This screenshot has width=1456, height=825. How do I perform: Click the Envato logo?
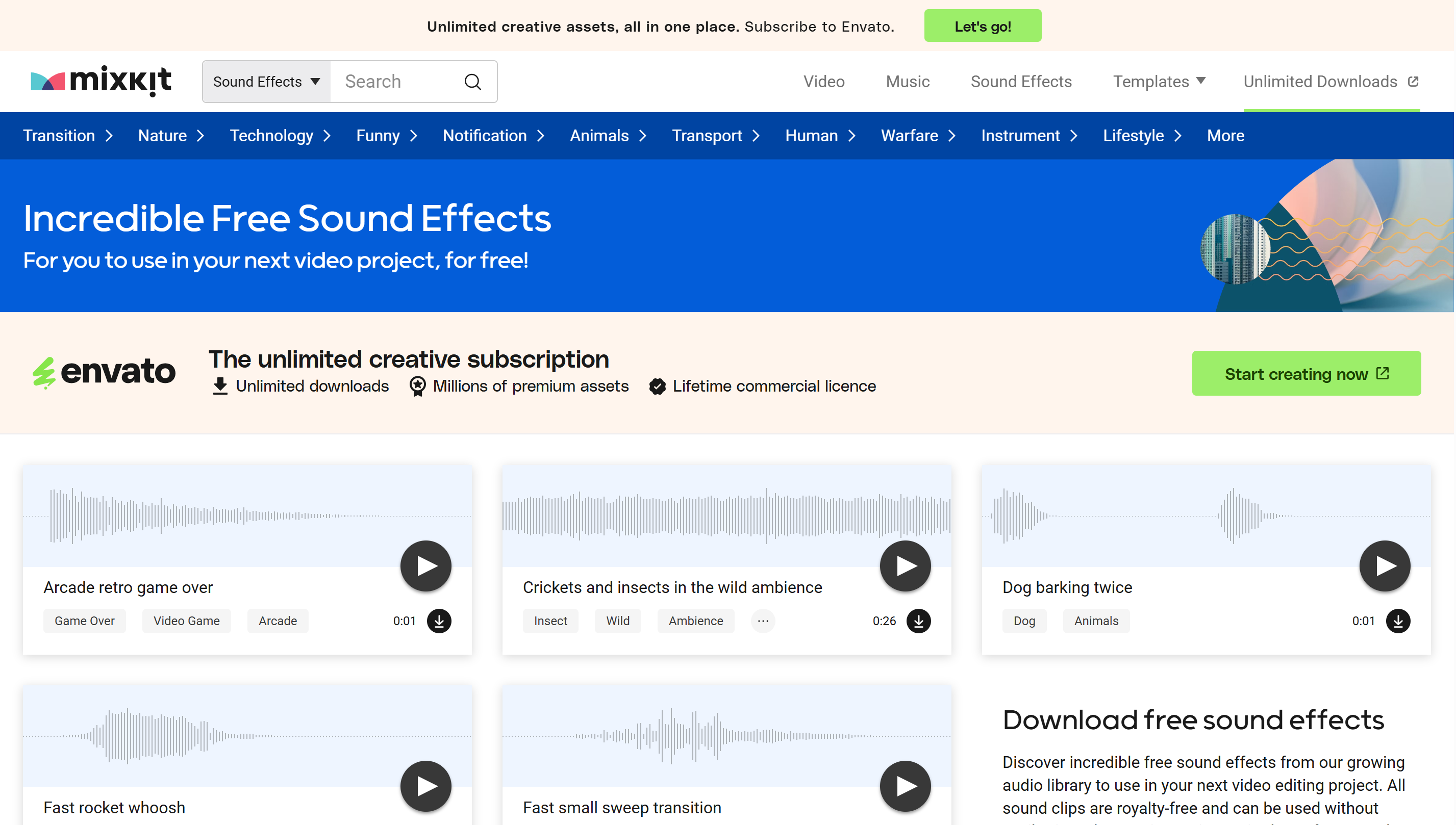tap(104, 372)
